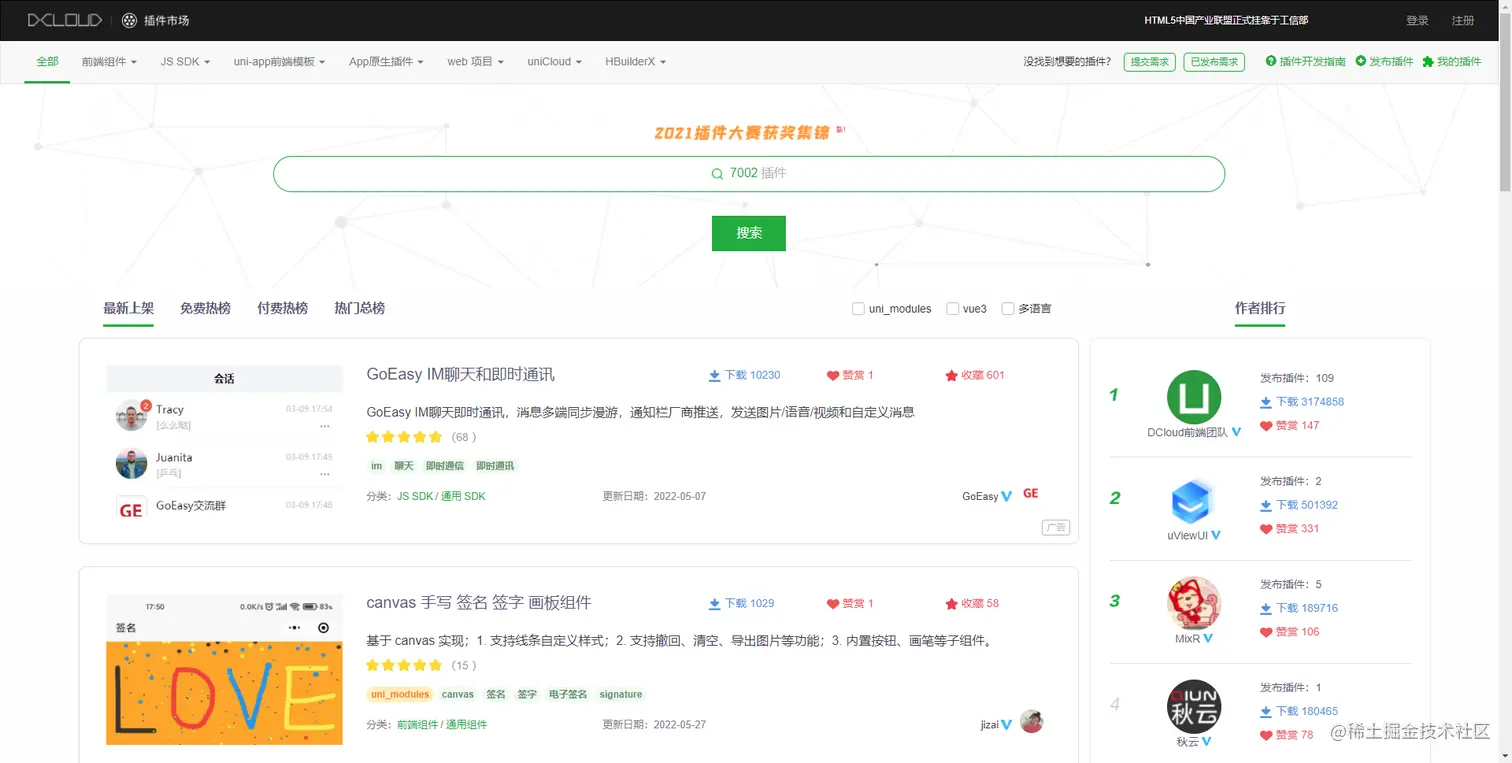The height and width of the screenshot is (763, 1512).
Task: Click the jizai author avatar
Action: point(1031,722)
